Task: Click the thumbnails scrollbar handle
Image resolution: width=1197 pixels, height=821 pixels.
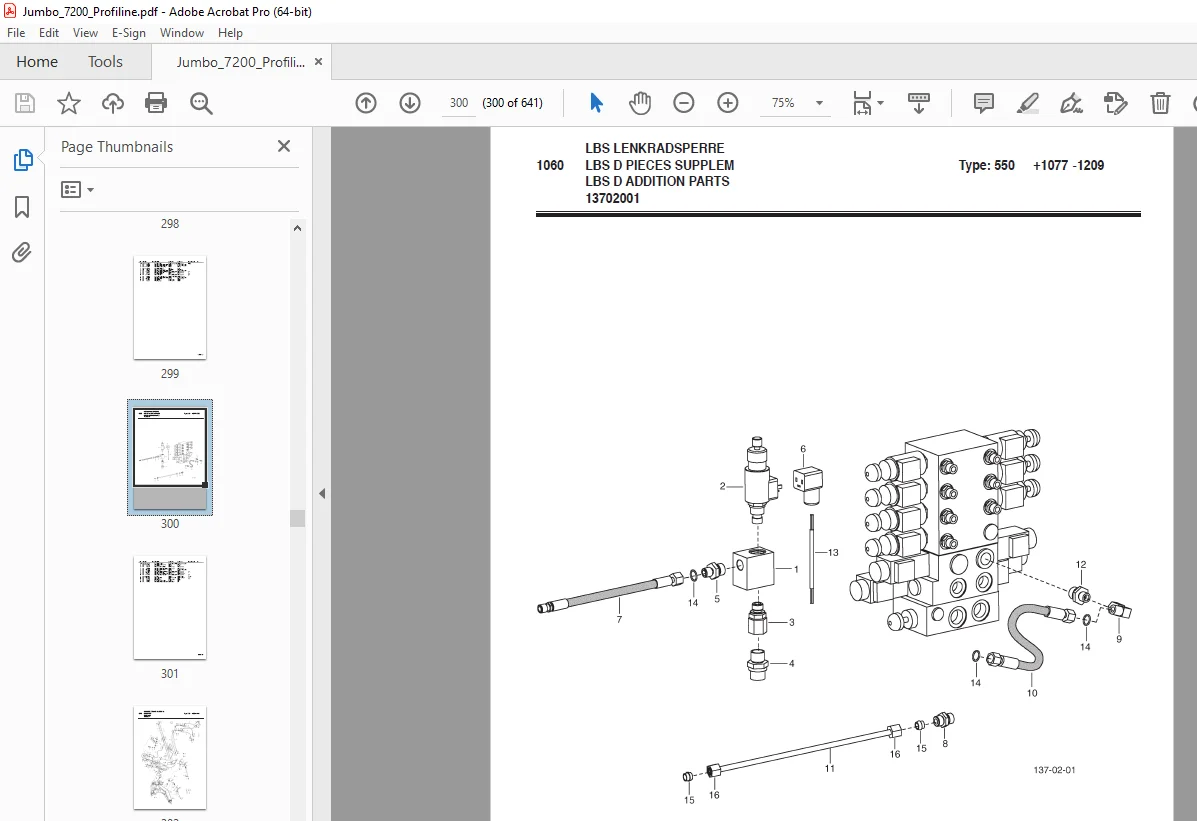Action: 298,519
